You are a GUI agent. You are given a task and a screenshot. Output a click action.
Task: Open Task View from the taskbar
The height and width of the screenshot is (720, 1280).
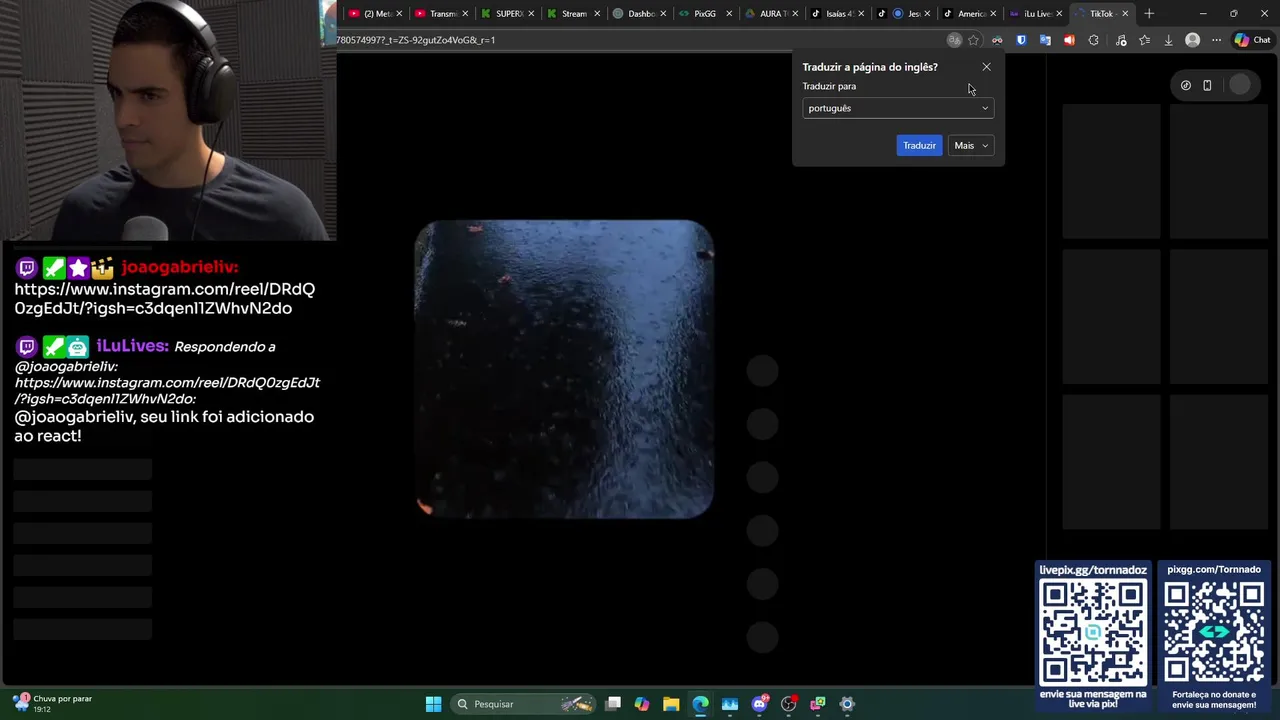coord(613,704)
